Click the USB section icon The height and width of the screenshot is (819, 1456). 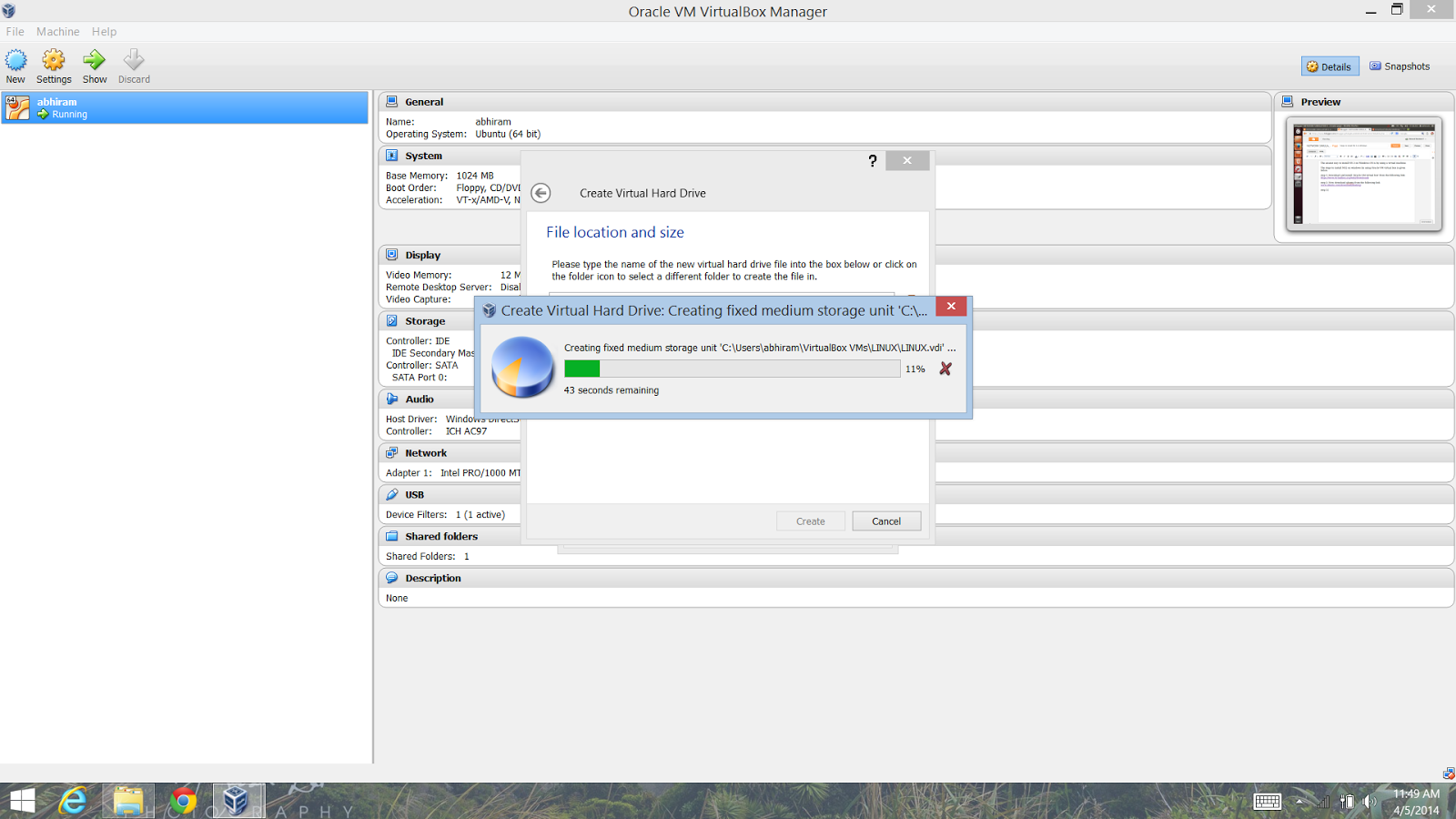click(391, 495)
